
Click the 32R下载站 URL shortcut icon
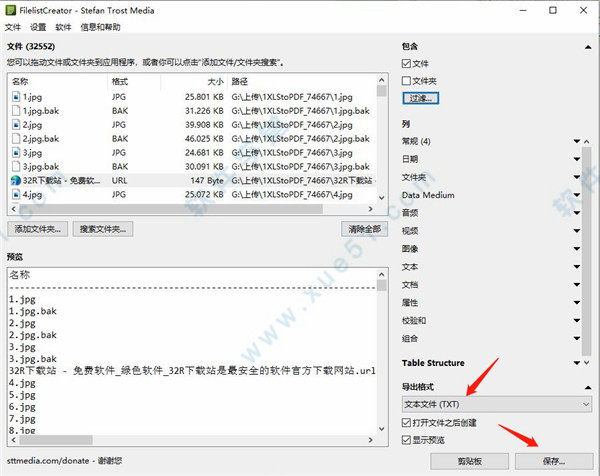[15, 181]
